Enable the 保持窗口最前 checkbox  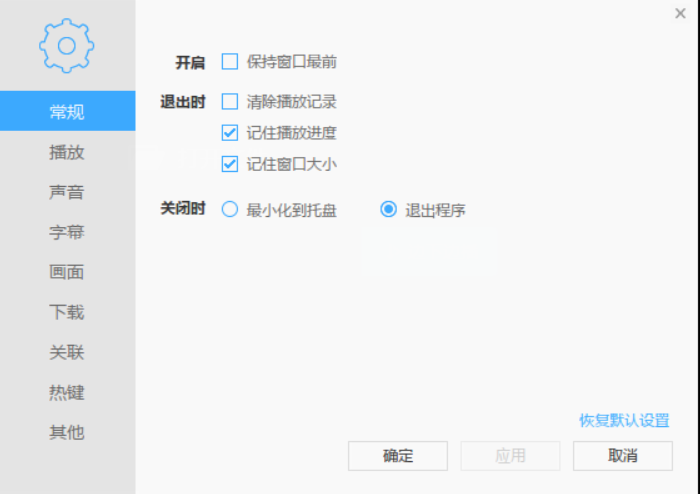230,62
